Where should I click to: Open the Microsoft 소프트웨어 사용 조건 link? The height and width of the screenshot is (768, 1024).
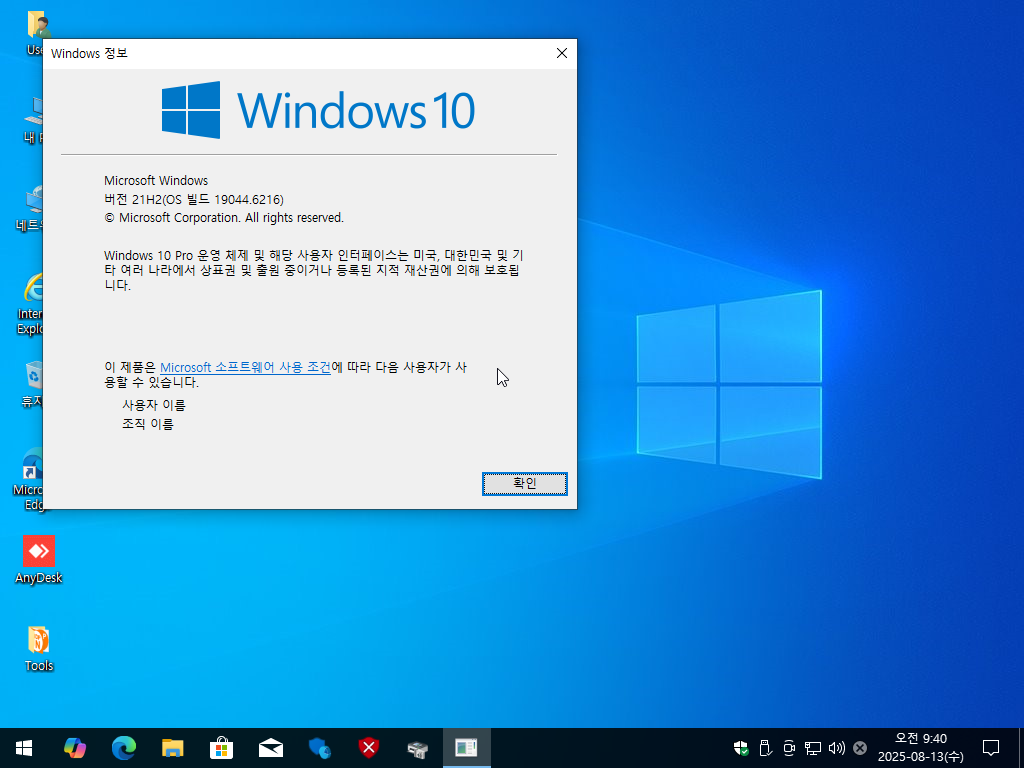pos(245,367)
